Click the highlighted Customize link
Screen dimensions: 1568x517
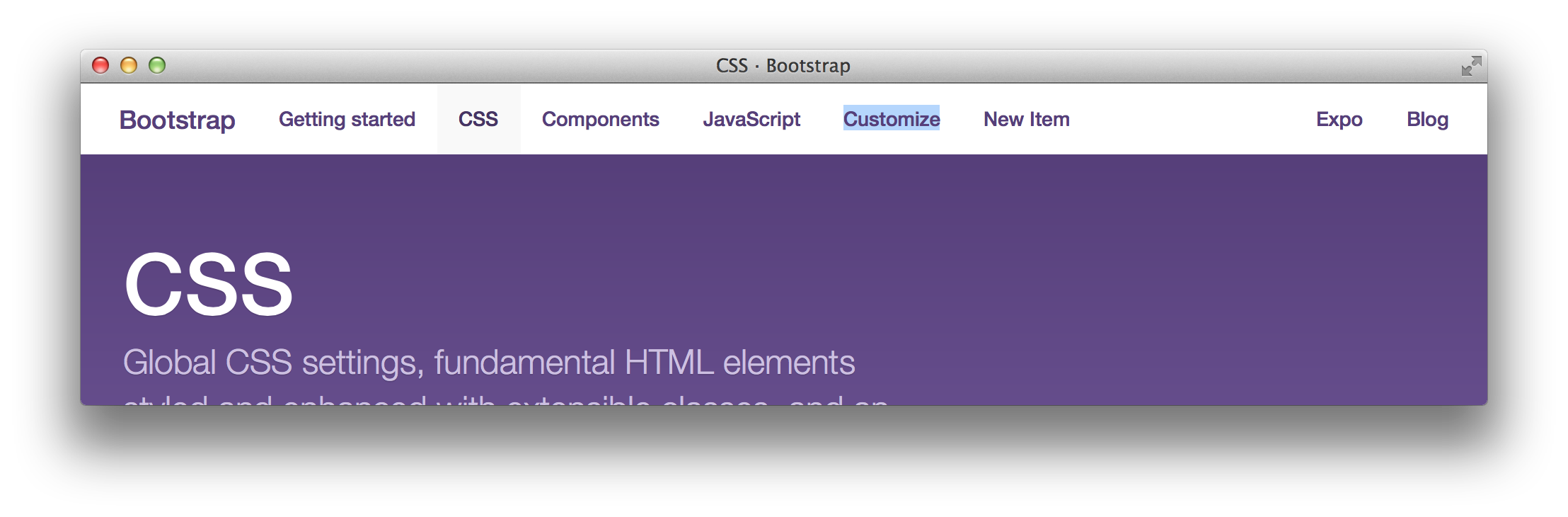coord(892,119)
